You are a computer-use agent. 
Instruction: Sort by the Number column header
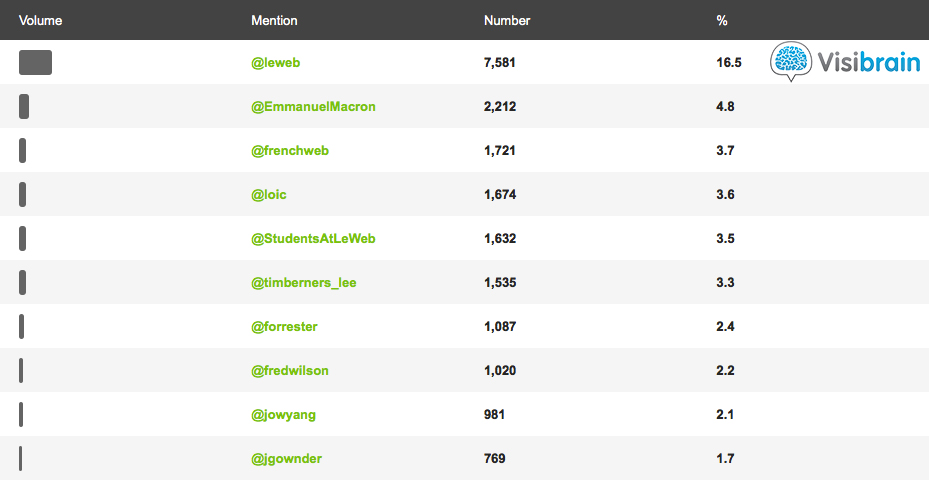(x=507, y=20)
